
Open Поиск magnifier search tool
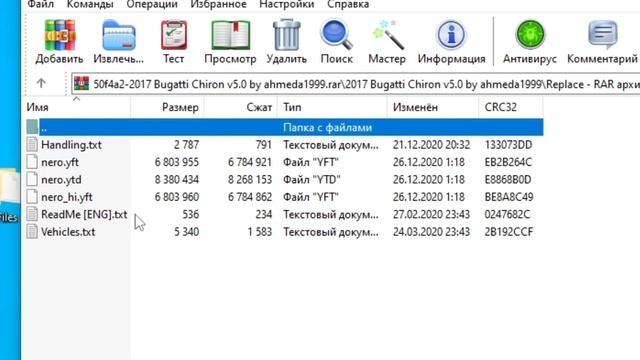(x=336, y=35)
